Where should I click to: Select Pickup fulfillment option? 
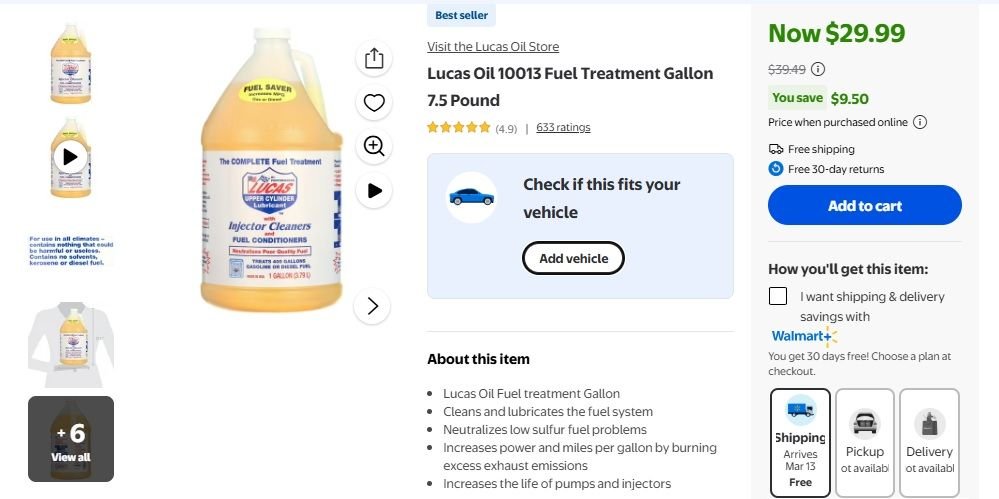tap(864, 441)
